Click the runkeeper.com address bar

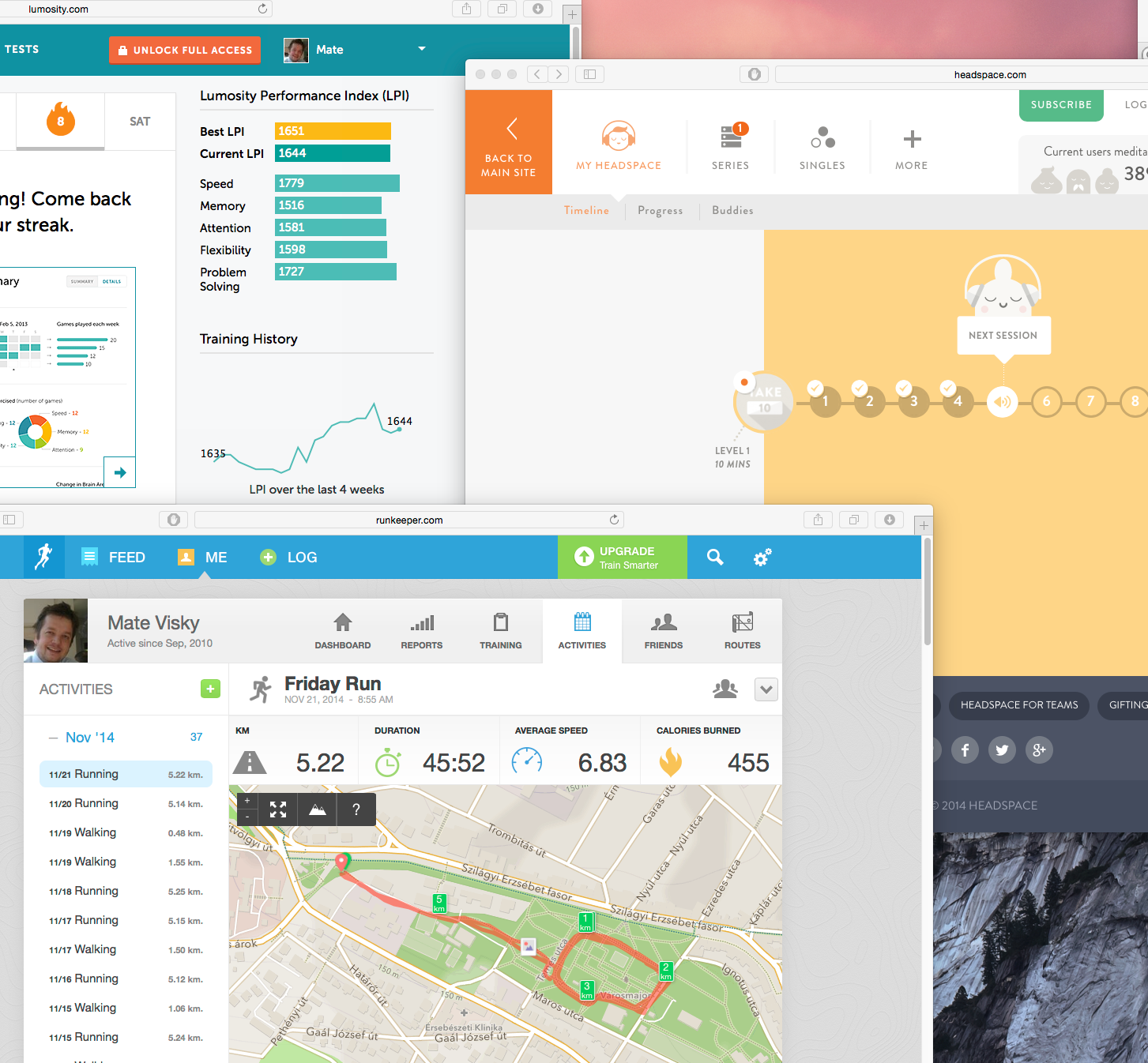[409, 520]
